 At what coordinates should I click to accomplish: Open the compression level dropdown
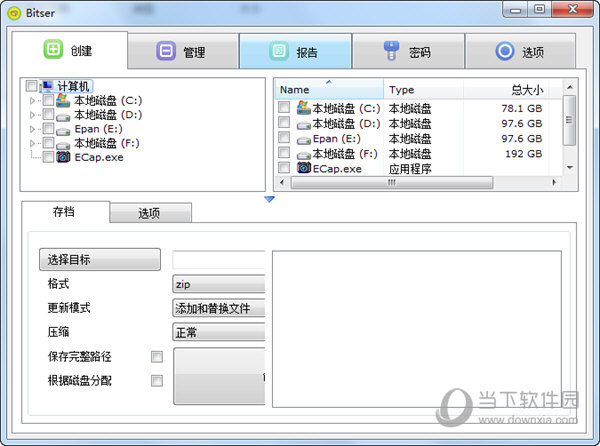click(219, 332)
